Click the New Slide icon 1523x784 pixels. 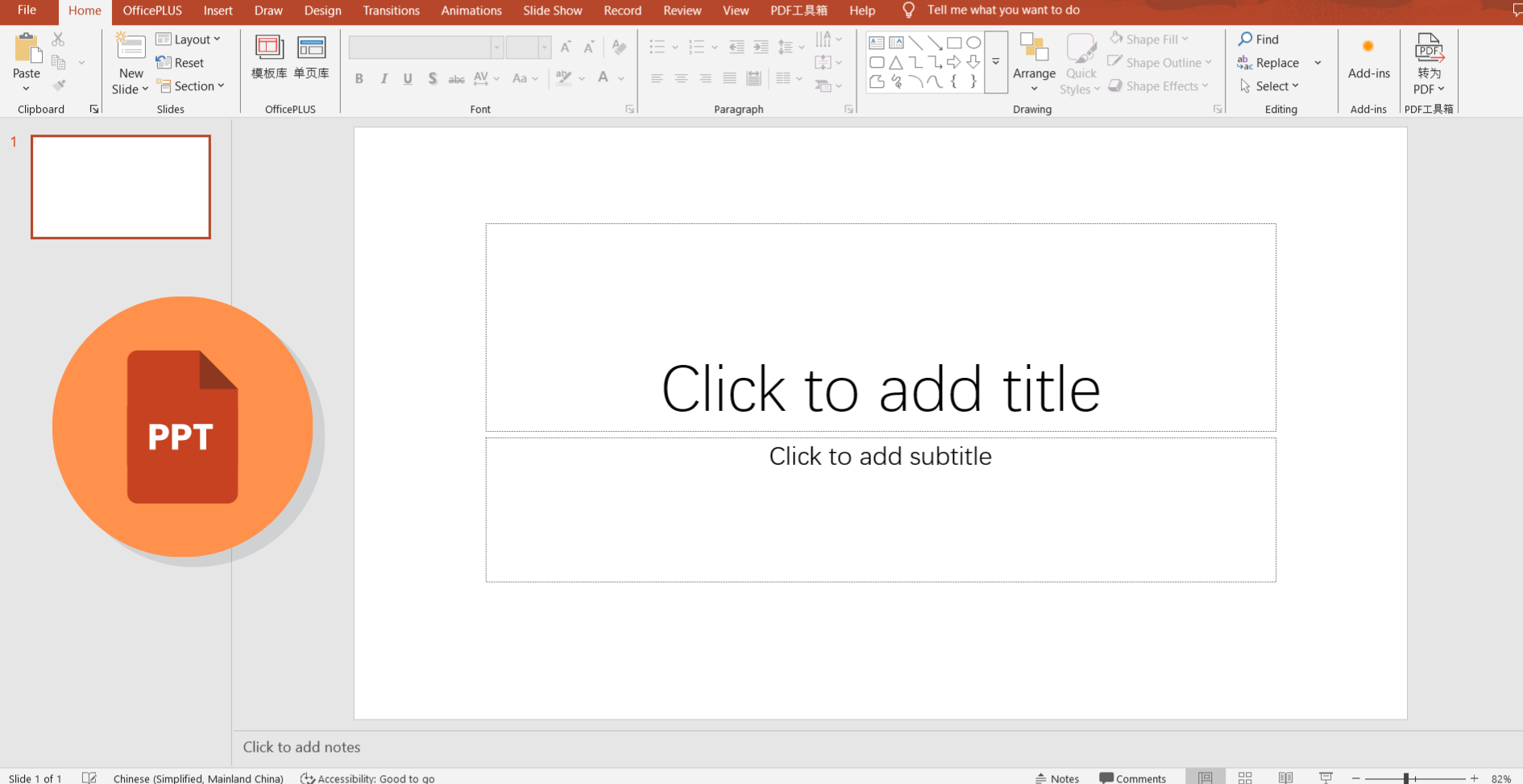click(131, 48)
